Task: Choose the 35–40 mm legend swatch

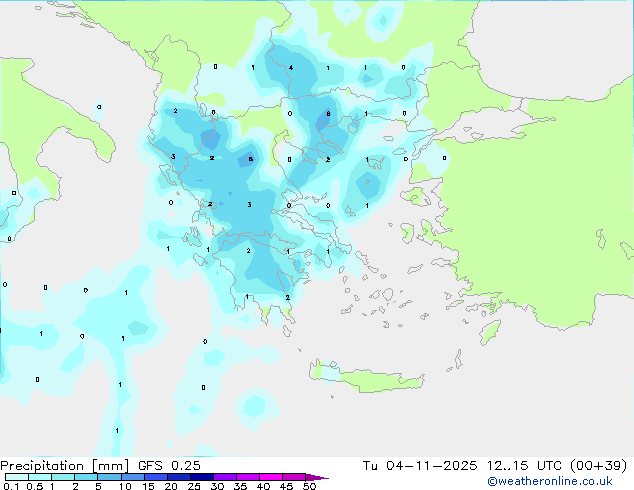Action: [248, 477]
